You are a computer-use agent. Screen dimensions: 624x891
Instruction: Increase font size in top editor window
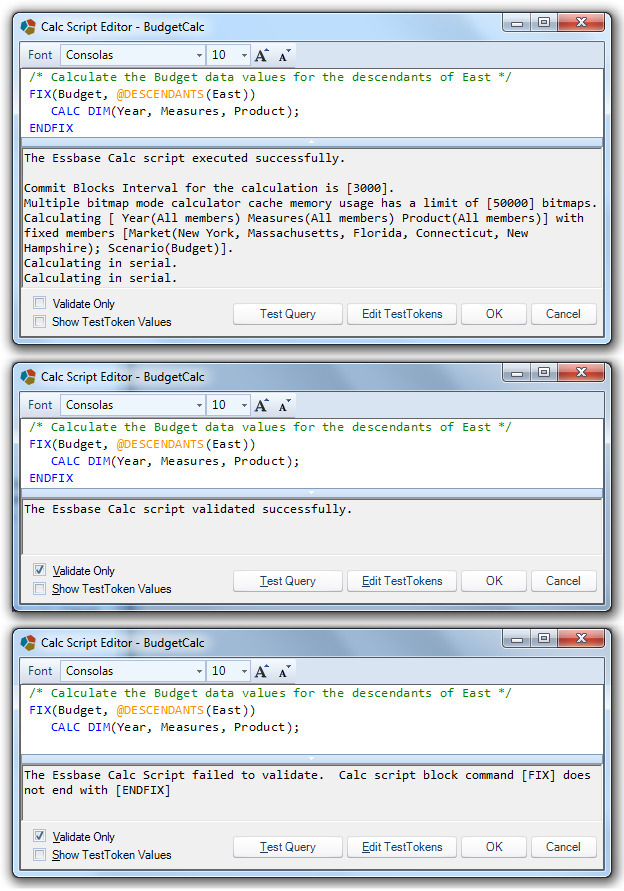(261, 55)
